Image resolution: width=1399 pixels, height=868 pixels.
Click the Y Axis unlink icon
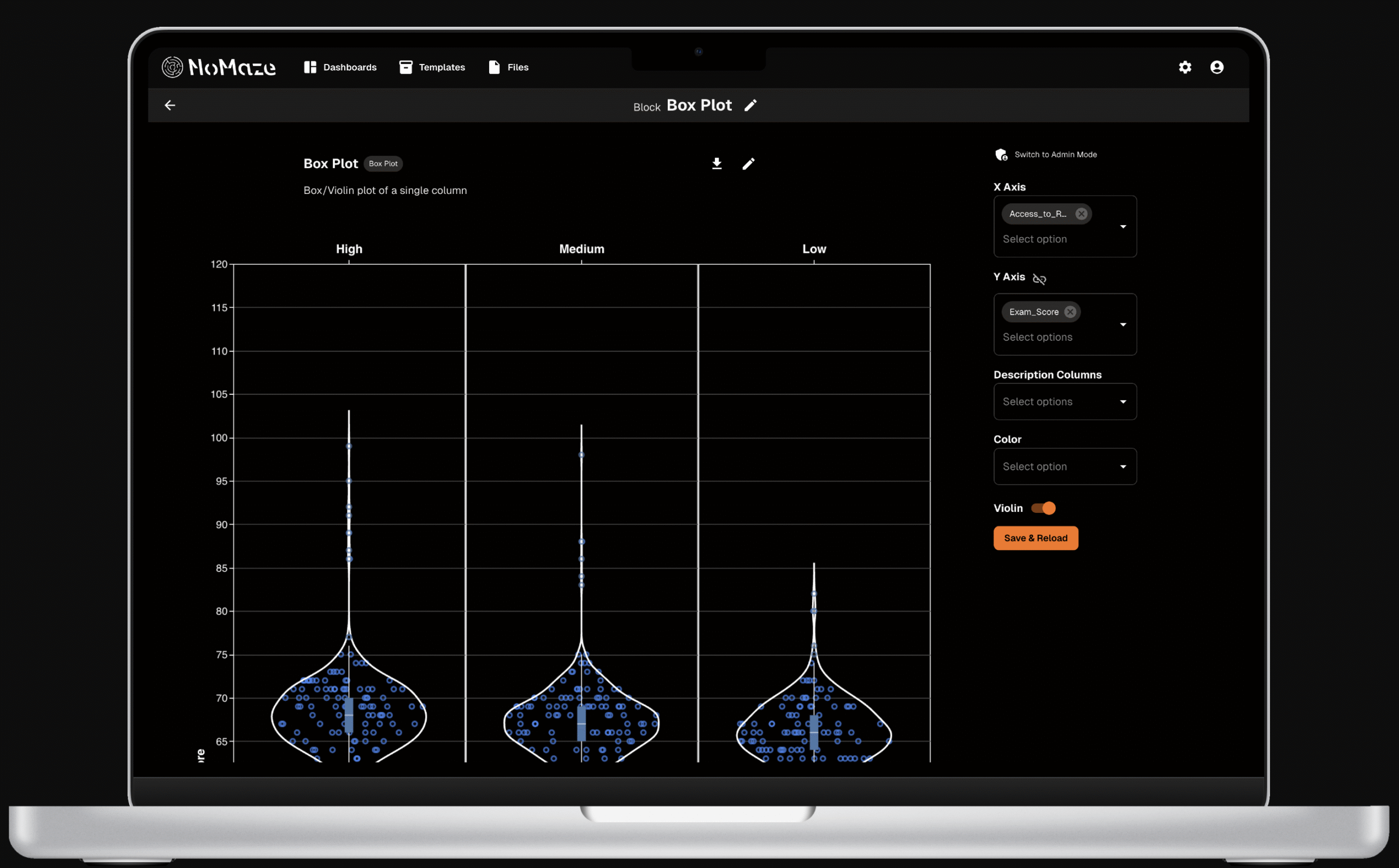1039,279
